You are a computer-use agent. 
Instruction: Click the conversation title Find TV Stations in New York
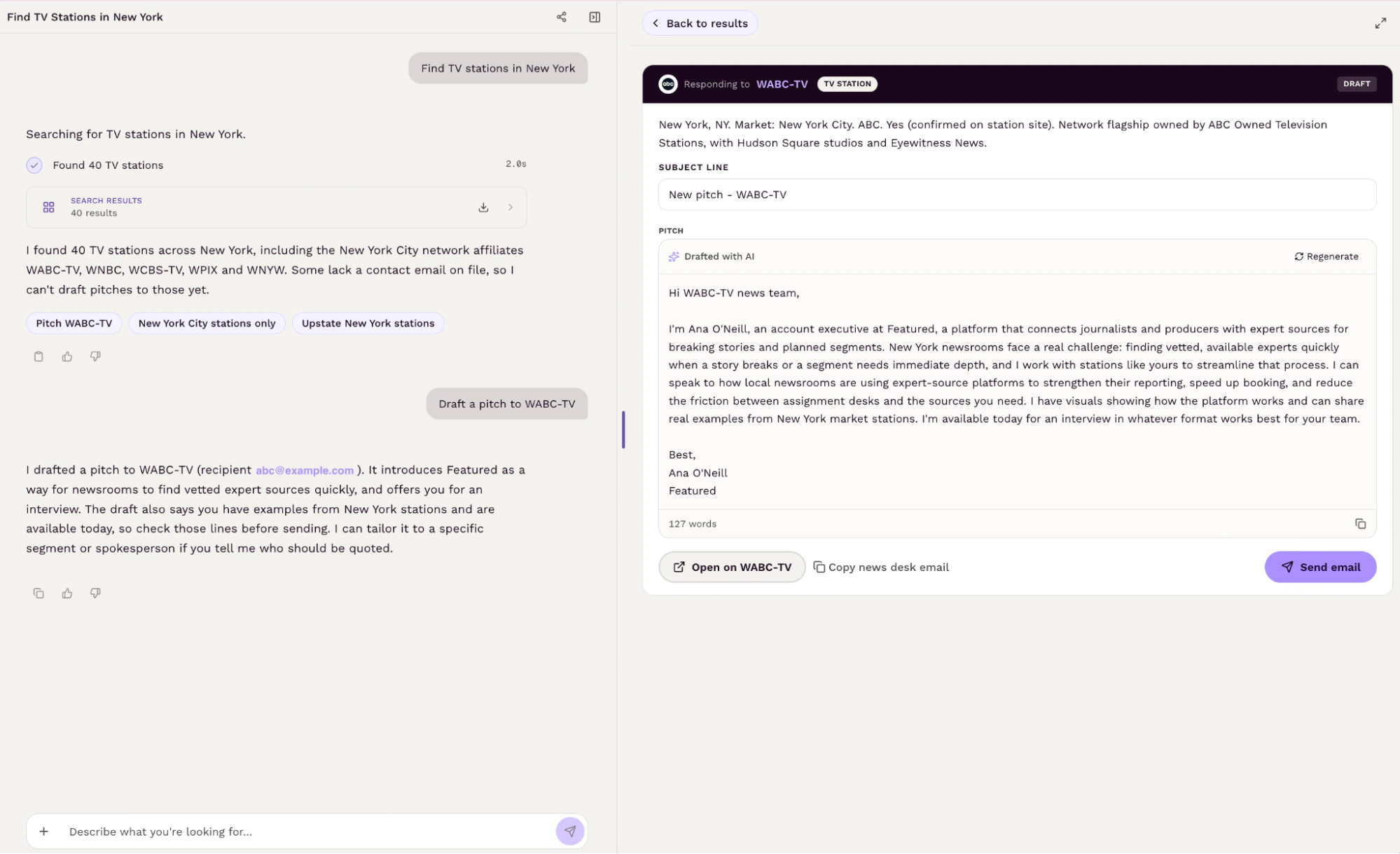[85, 17]
